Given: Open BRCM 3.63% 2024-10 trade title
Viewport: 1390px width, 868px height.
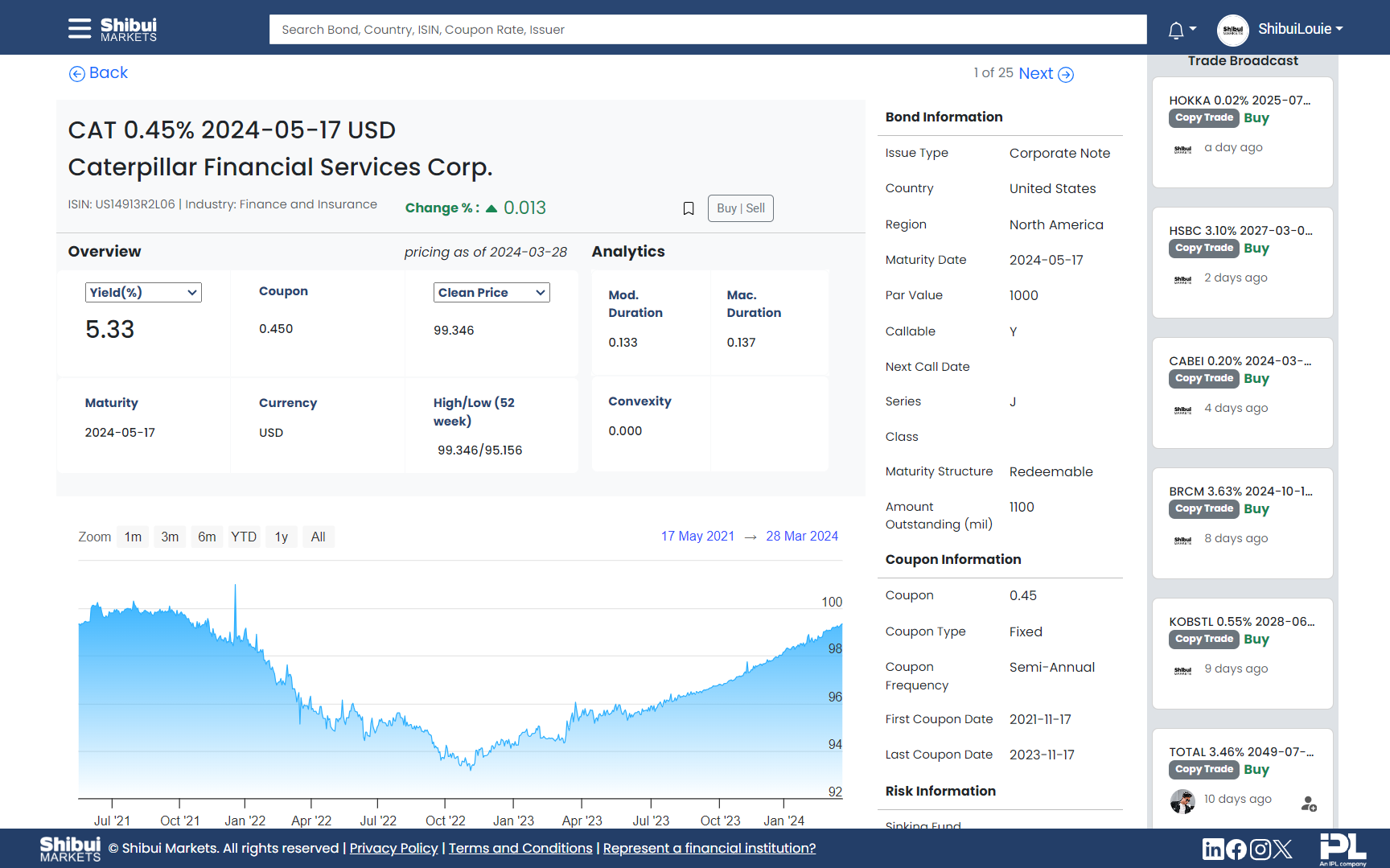Looking at the screenshot, I should (x=1240, y=492).
